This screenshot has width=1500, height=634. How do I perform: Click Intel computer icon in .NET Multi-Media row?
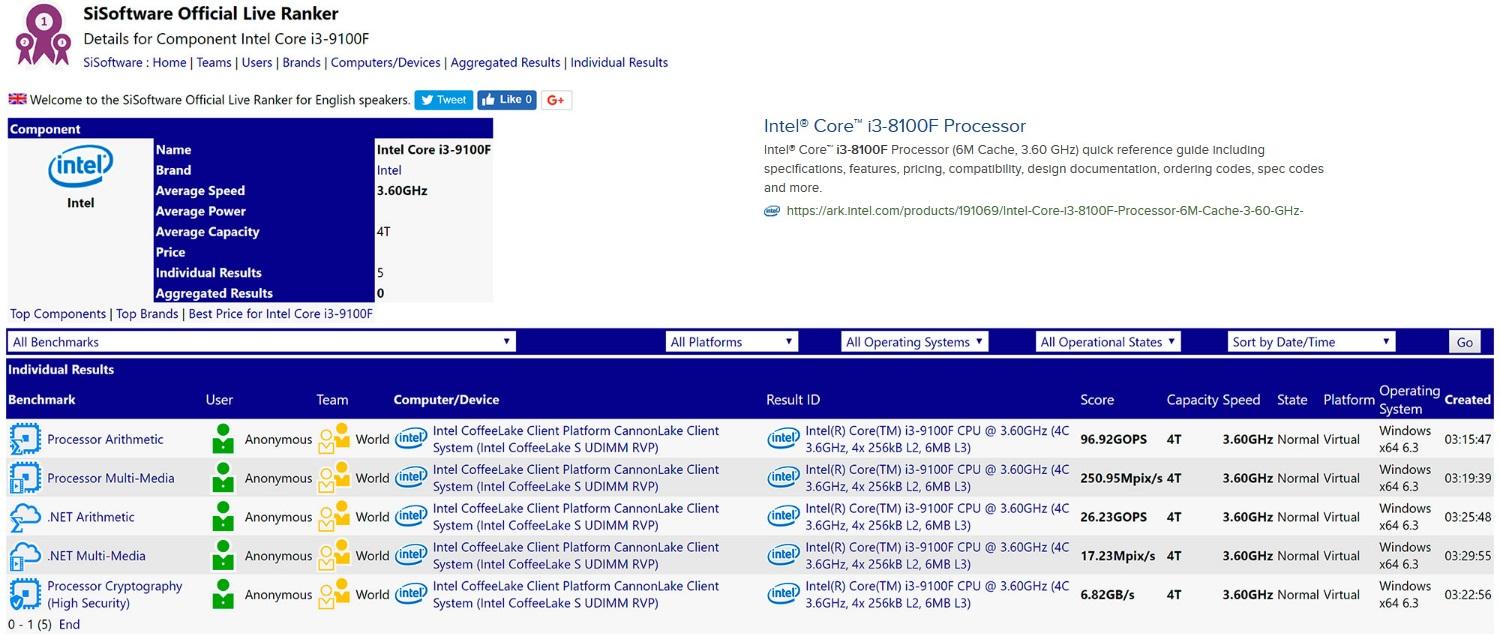pyautogui.click(x=411, y=556)
